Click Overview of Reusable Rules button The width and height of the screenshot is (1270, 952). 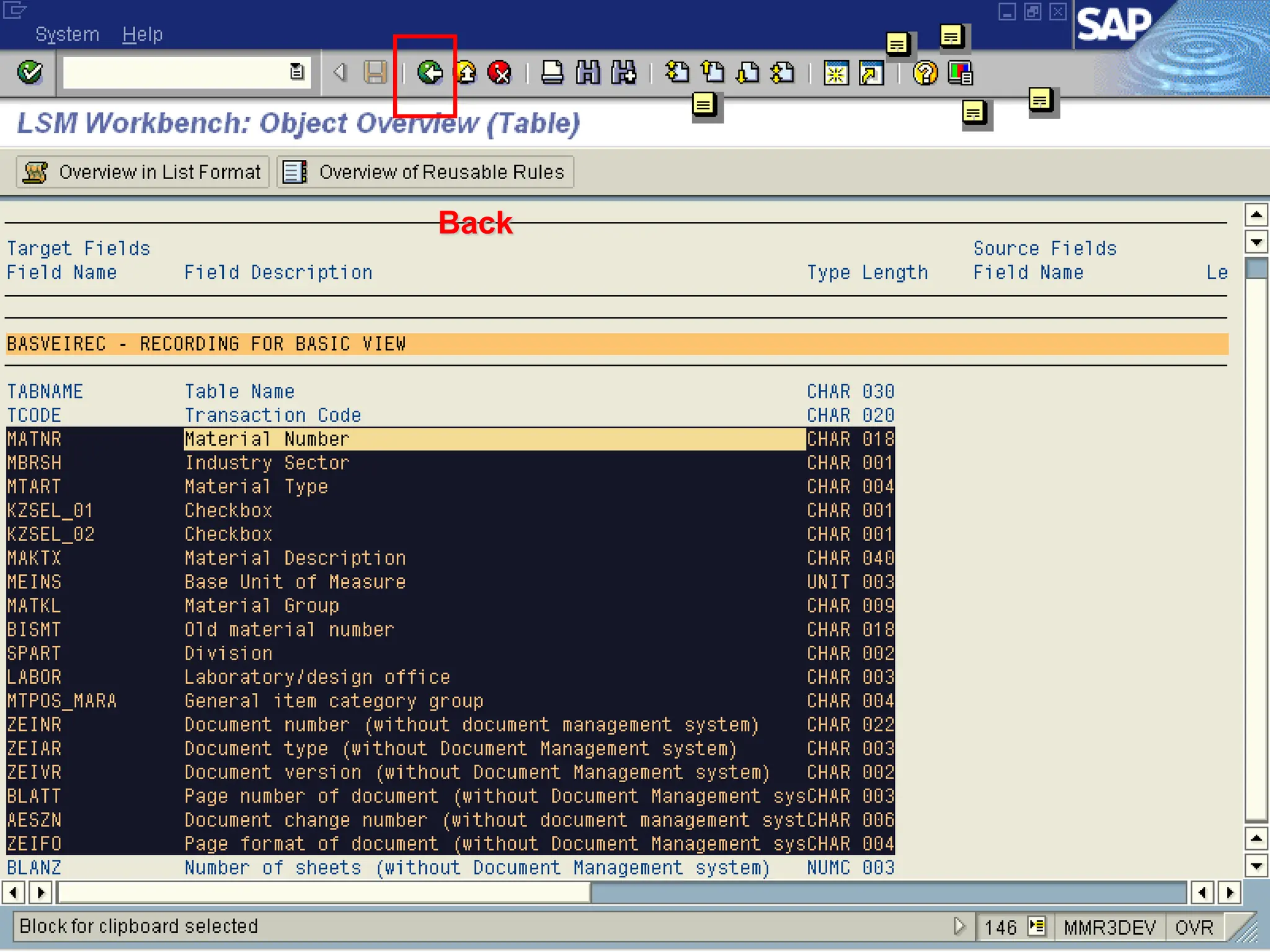coord(425,172)
